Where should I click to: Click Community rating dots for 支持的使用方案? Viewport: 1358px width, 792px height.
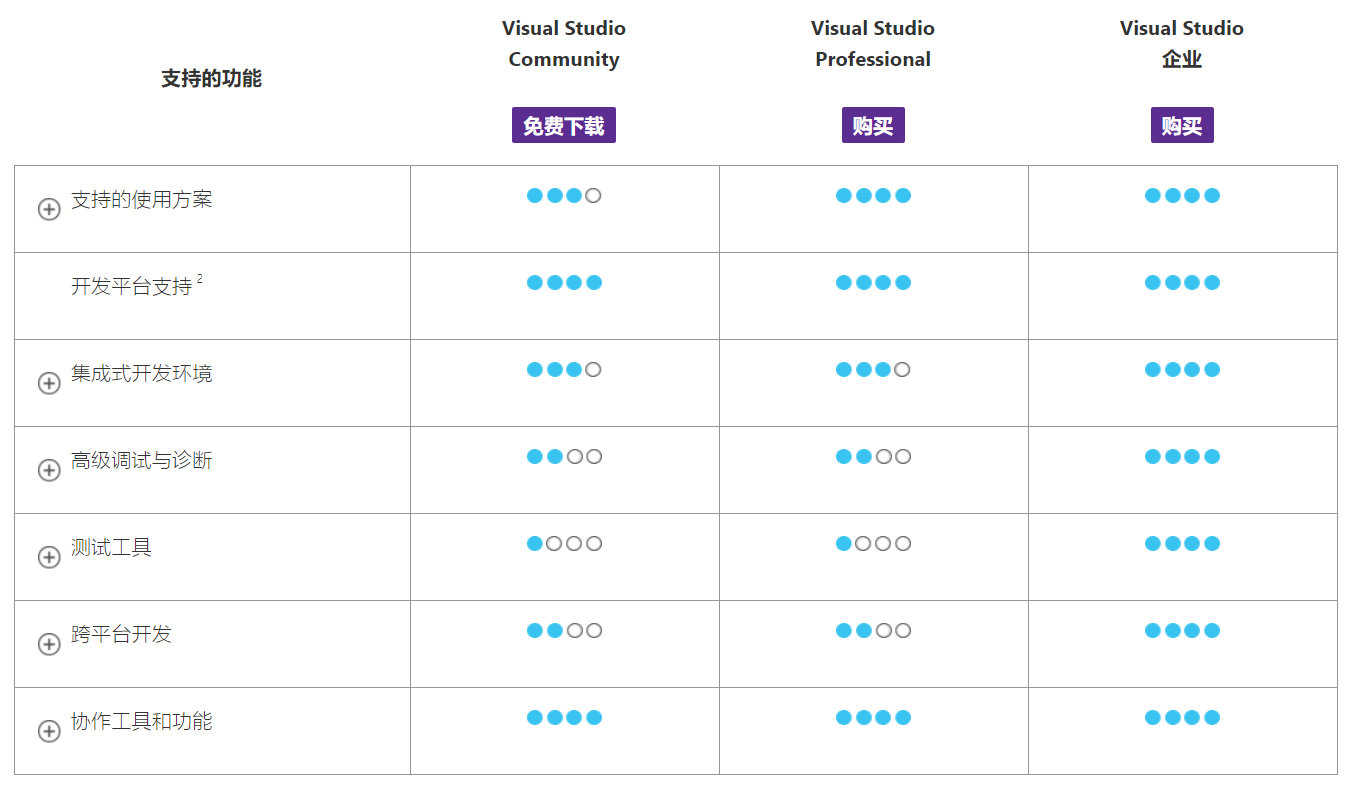coord(564,196)
